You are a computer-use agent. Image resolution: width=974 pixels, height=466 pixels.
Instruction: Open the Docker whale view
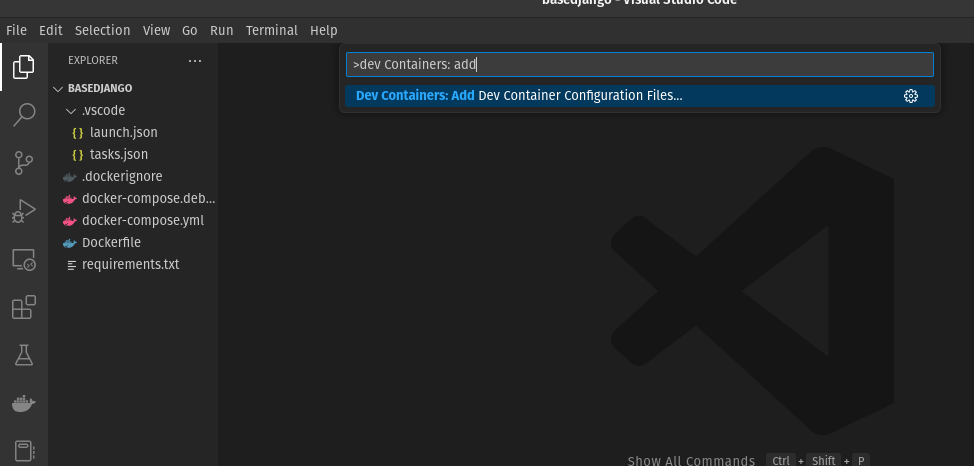24,404
